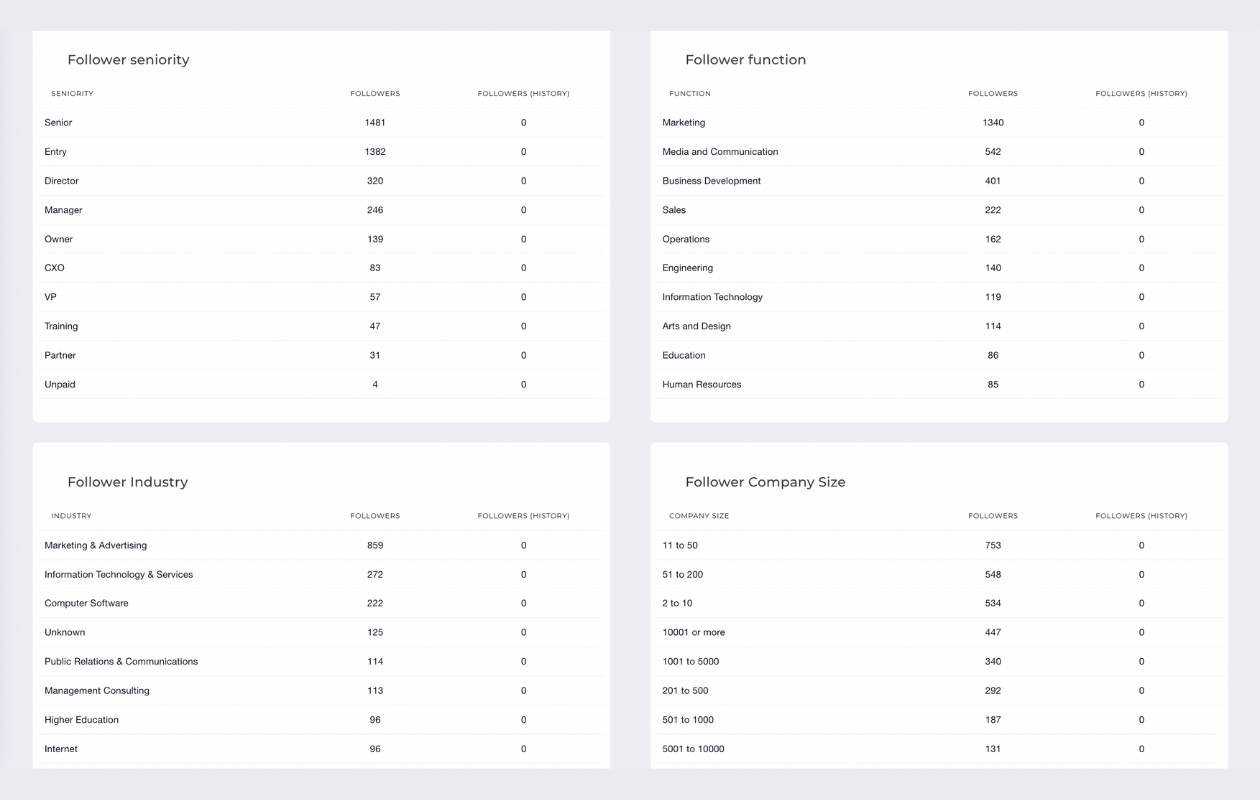The width and height of the screenshot is (1260, 800).
Task: Click the 859 followers value
Action: (375, 545)
